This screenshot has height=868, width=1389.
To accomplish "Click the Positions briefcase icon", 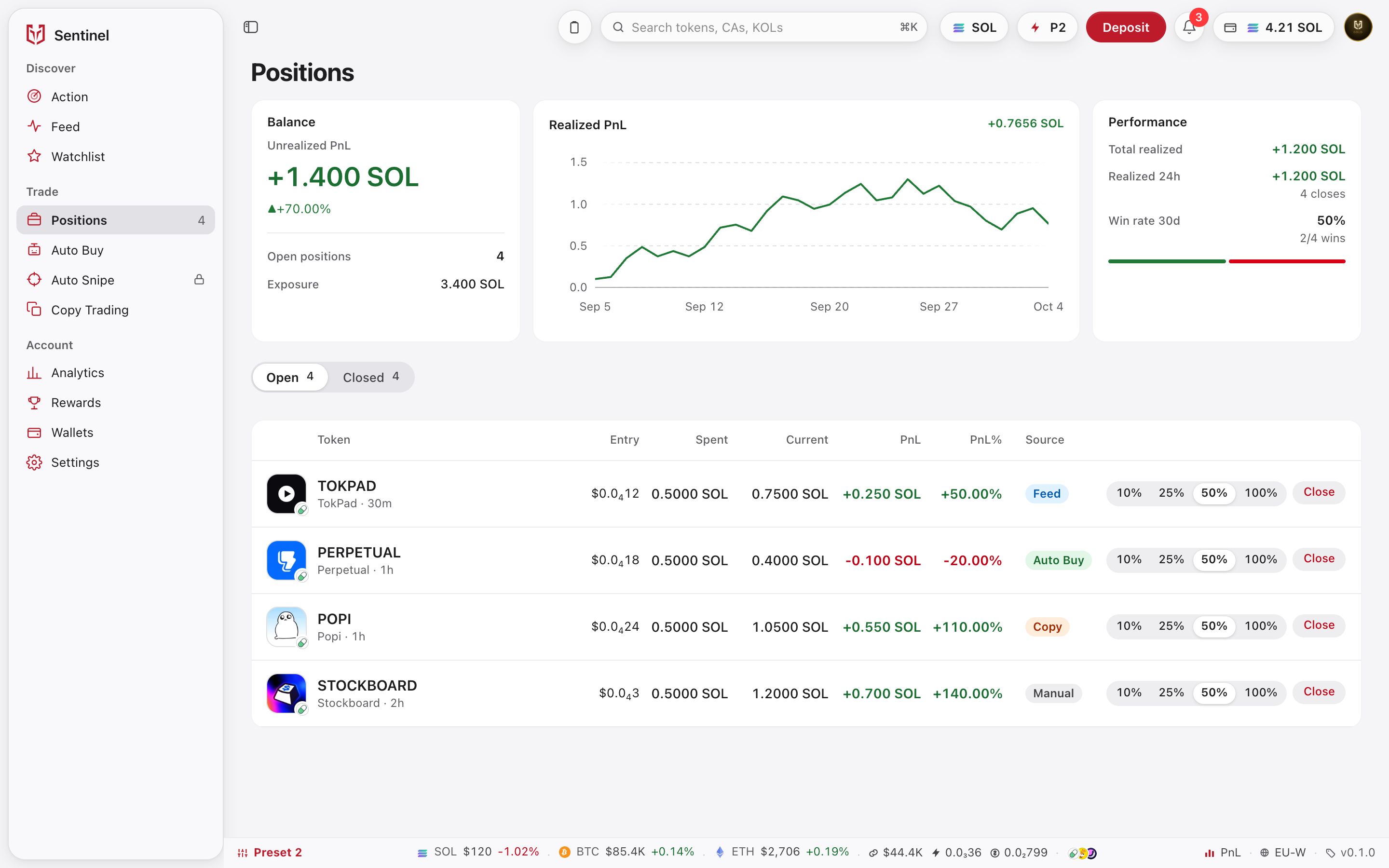I will point(34,220).
